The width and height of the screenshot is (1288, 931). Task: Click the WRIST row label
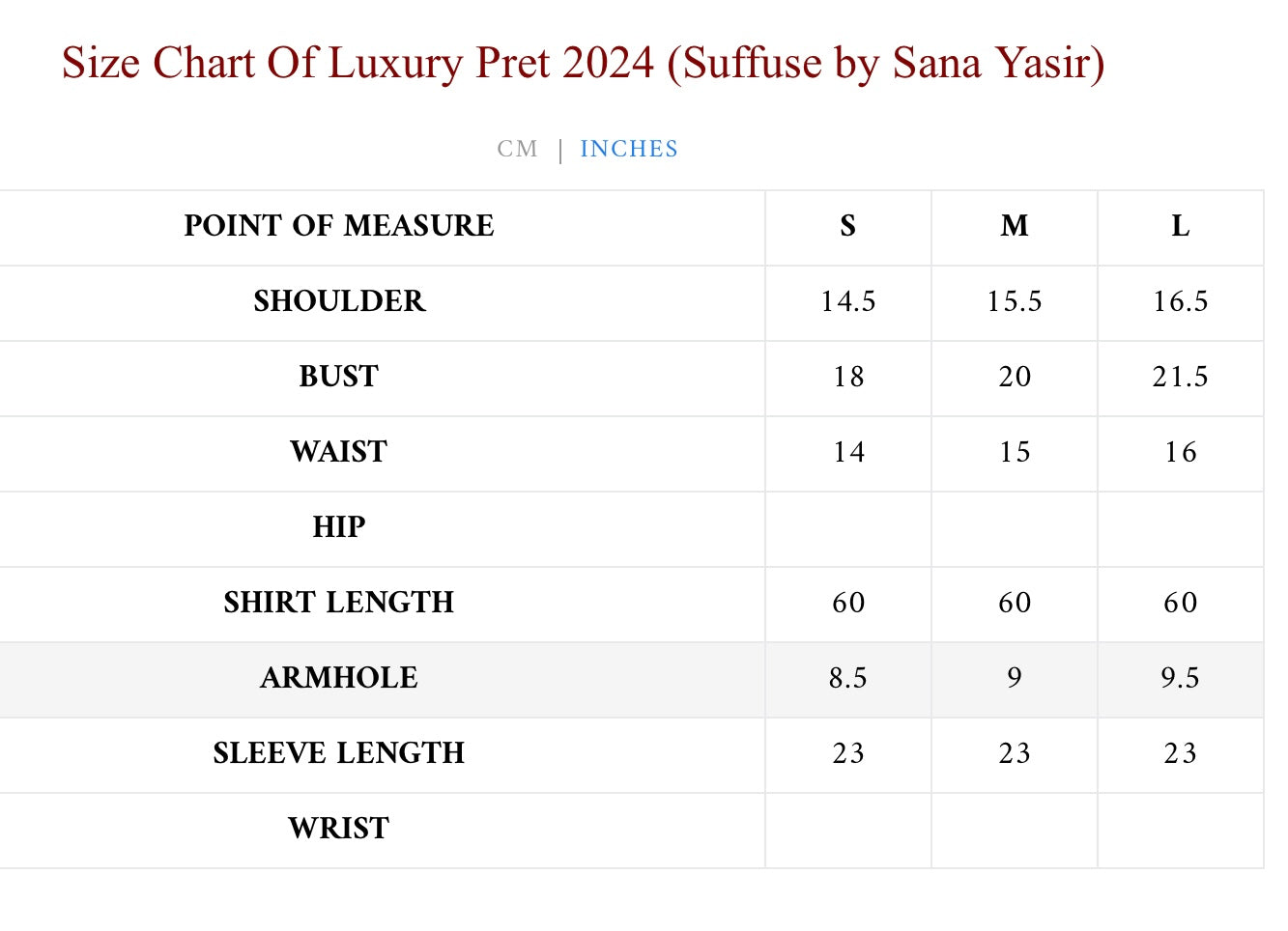(339, 829)
